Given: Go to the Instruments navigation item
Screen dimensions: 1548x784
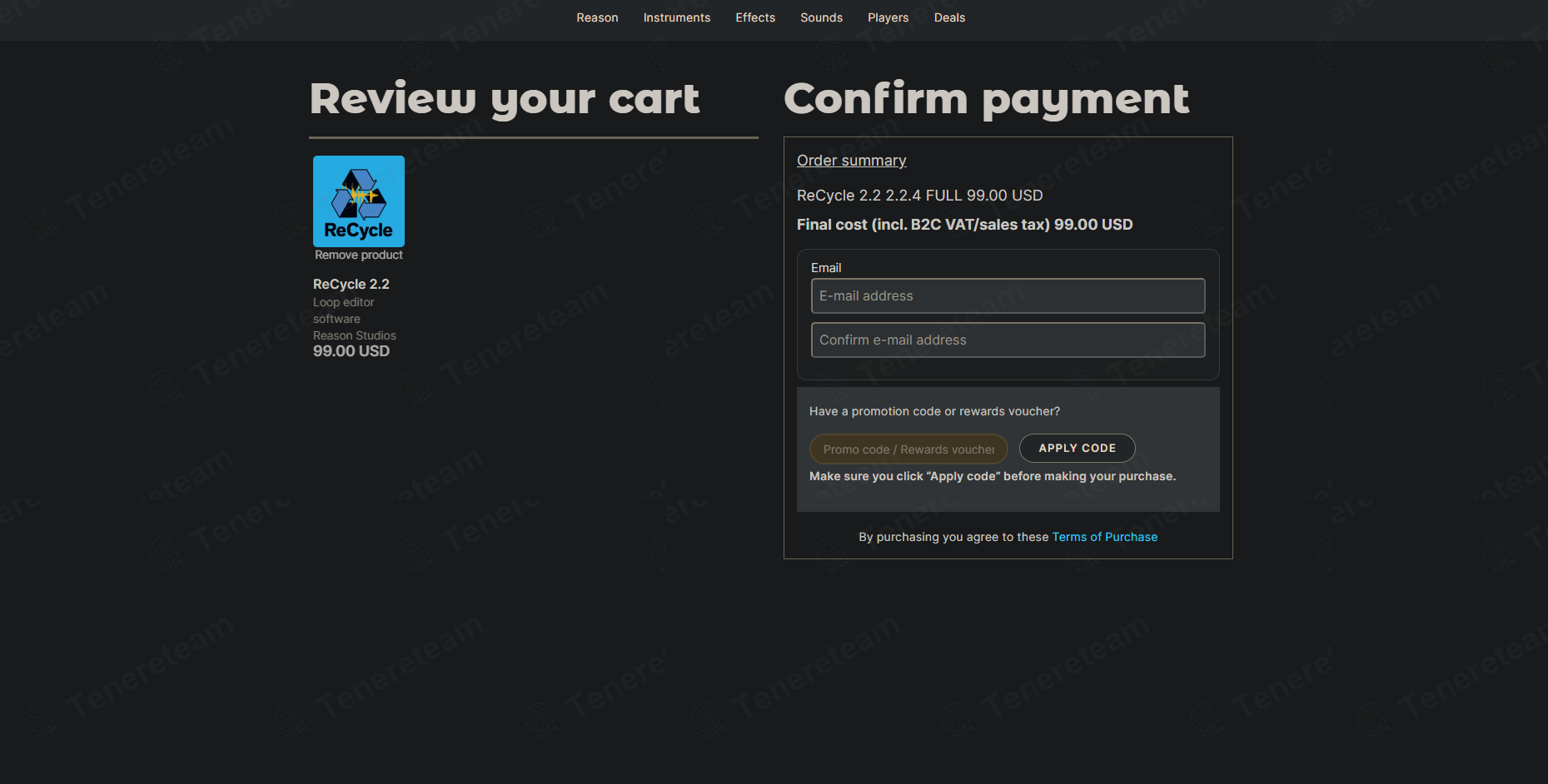Looking at the screenshot, I should point(676,17).
